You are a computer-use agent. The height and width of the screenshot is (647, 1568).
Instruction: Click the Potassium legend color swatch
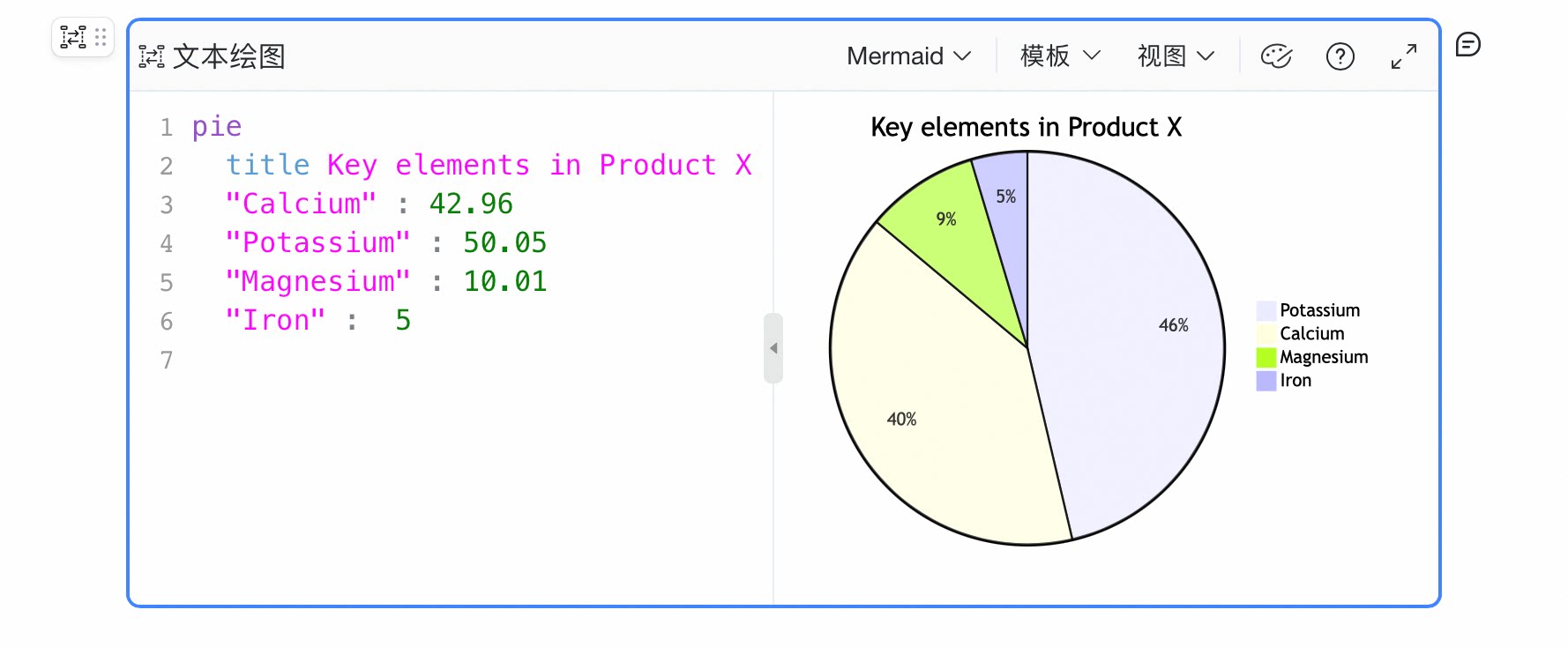tap(1266, 310)
